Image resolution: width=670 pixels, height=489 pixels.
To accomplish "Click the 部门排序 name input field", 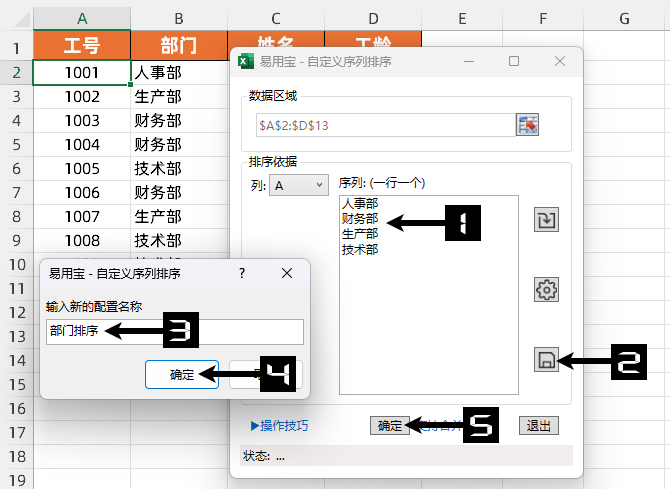I will coord(175,332).
